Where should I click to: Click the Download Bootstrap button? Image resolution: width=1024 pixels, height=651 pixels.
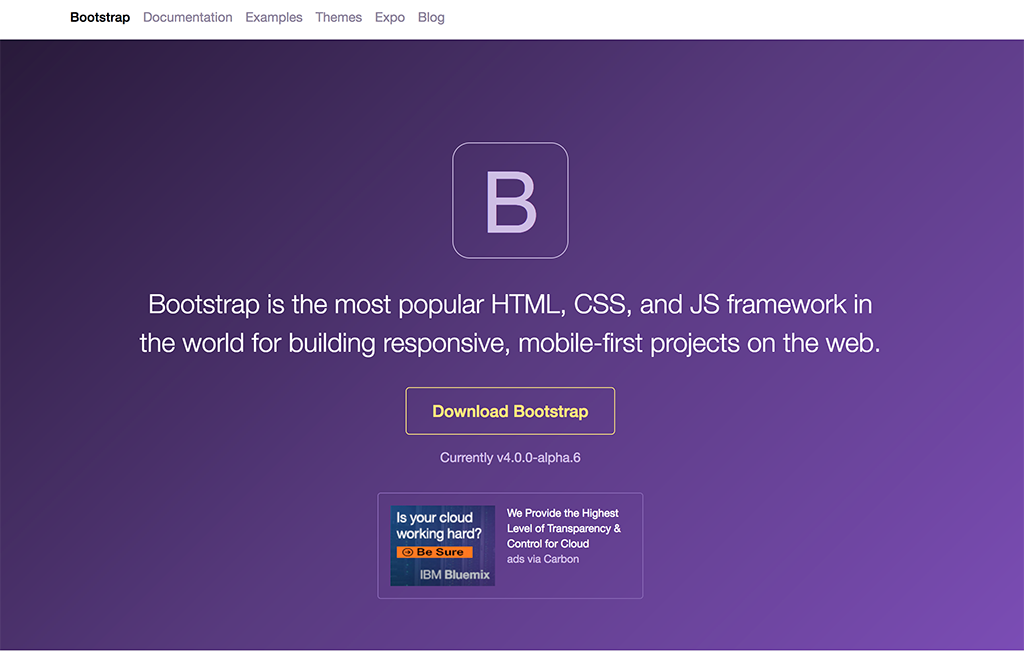point(510,411)
